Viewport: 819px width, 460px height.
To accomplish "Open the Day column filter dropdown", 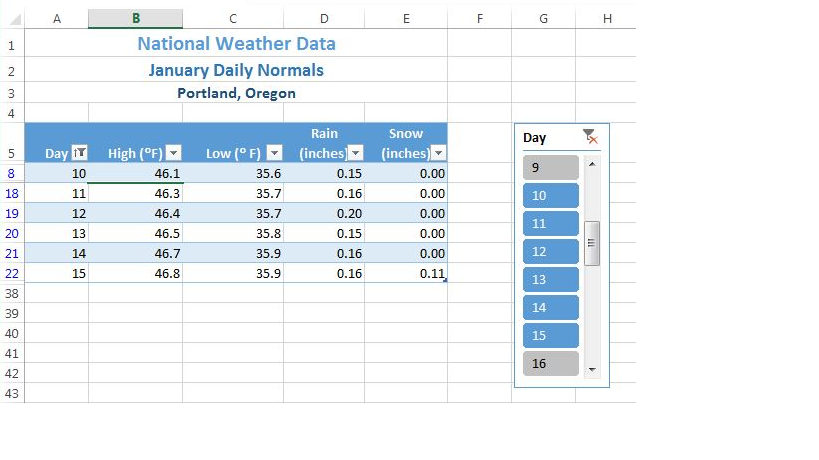I will pyautogui.click(x=79, y=152).
